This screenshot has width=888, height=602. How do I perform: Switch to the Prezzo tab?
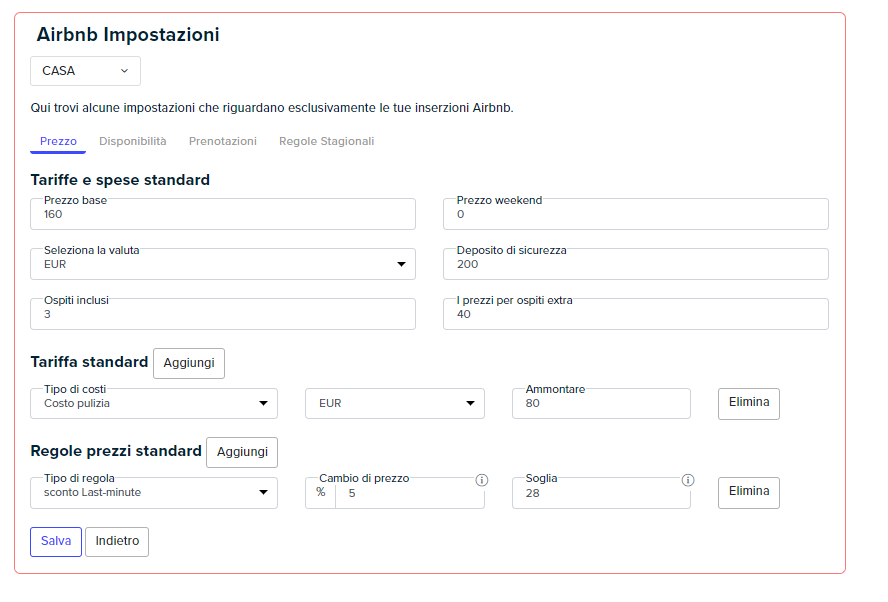click(58, 141)
